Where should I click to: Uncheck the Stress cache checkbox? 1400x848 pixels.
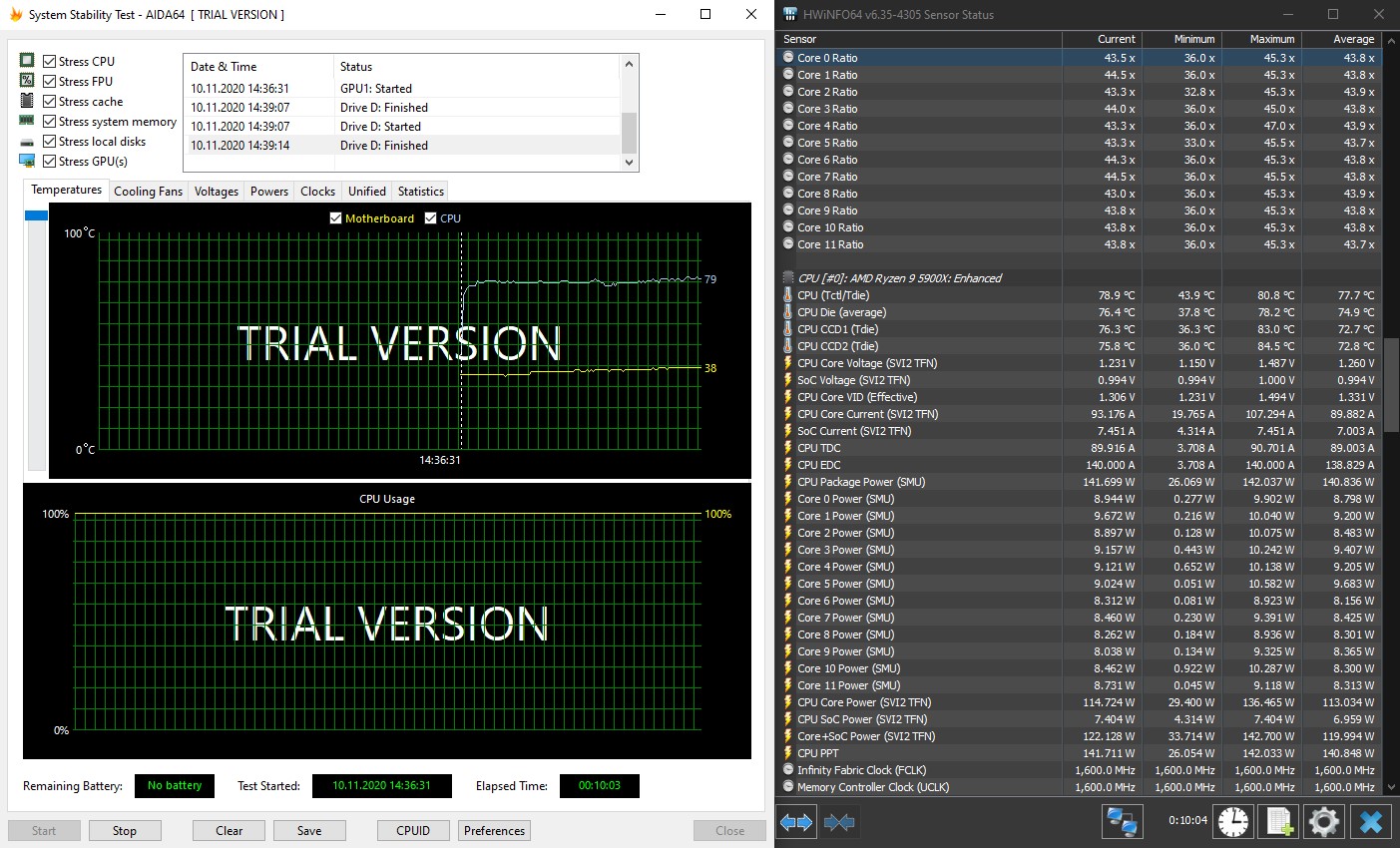click(49, 101)
